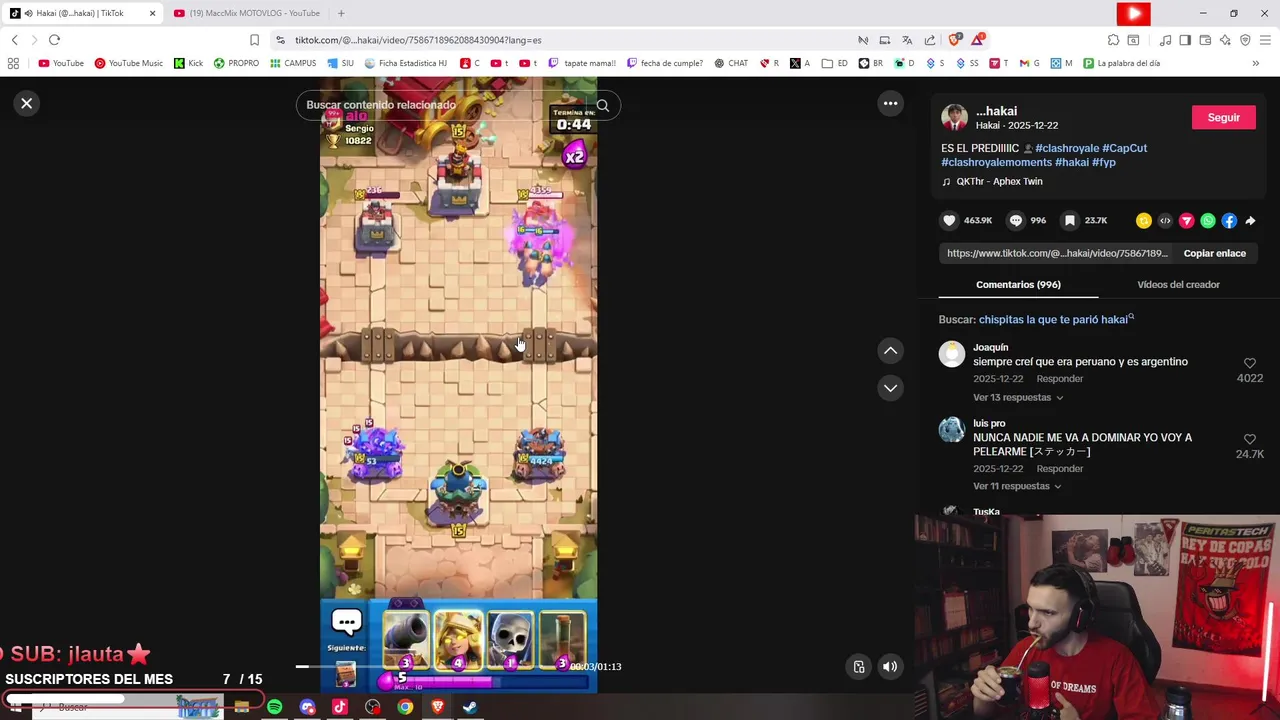Open the TikTok app on taskbar

point(339,707)
